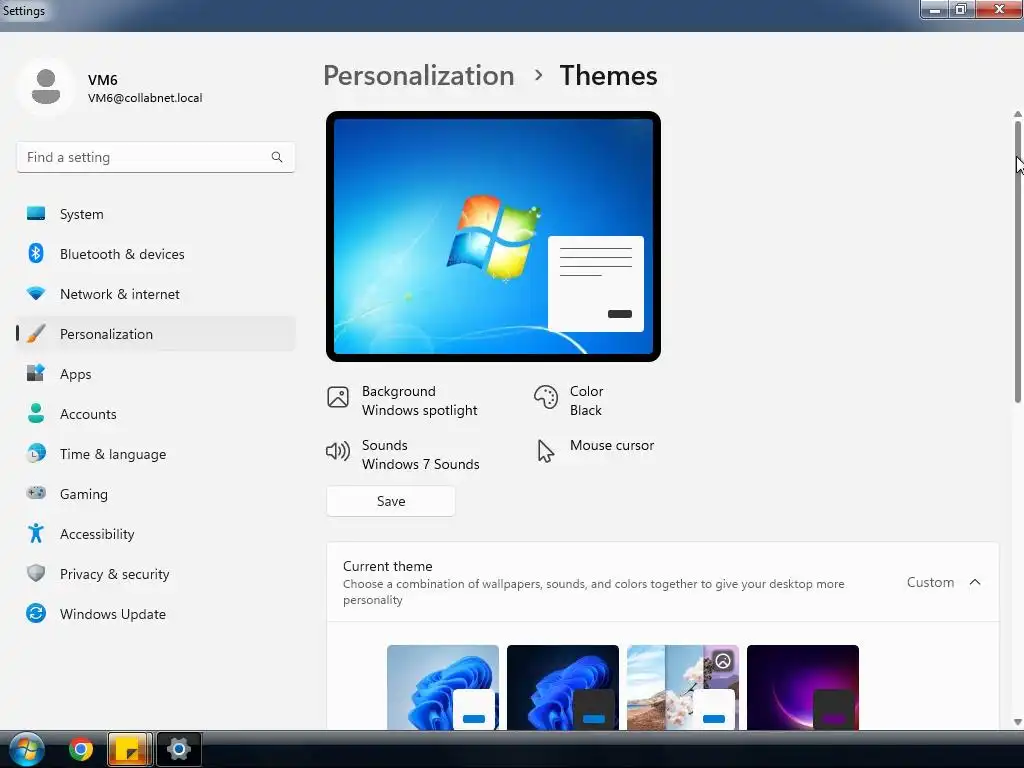
Task: Click the System monitor icon
Action: click(x=36, y=214)
